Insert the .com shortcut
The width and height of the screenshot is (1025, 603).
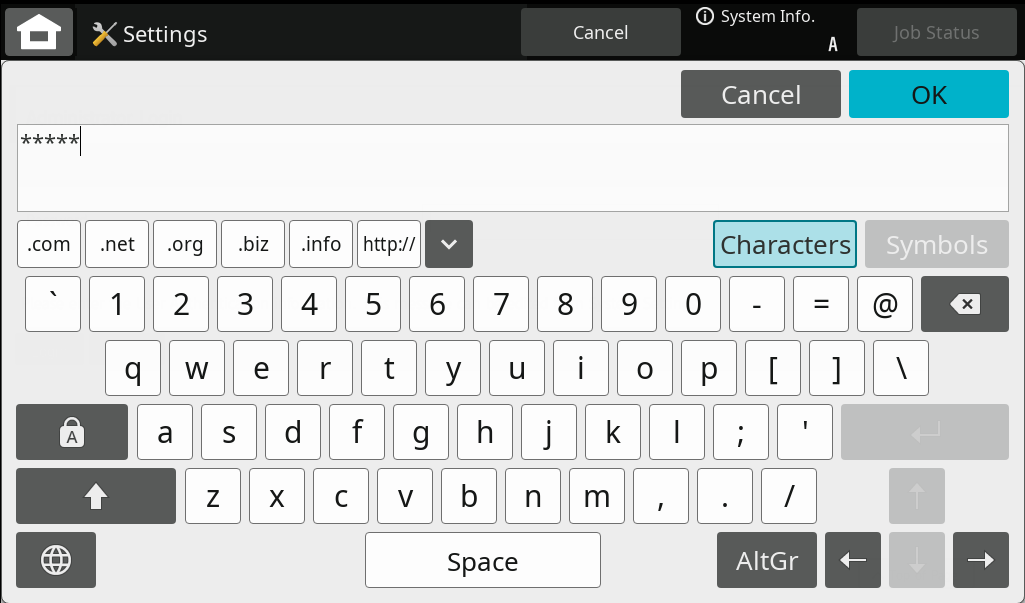pos(49,244)
